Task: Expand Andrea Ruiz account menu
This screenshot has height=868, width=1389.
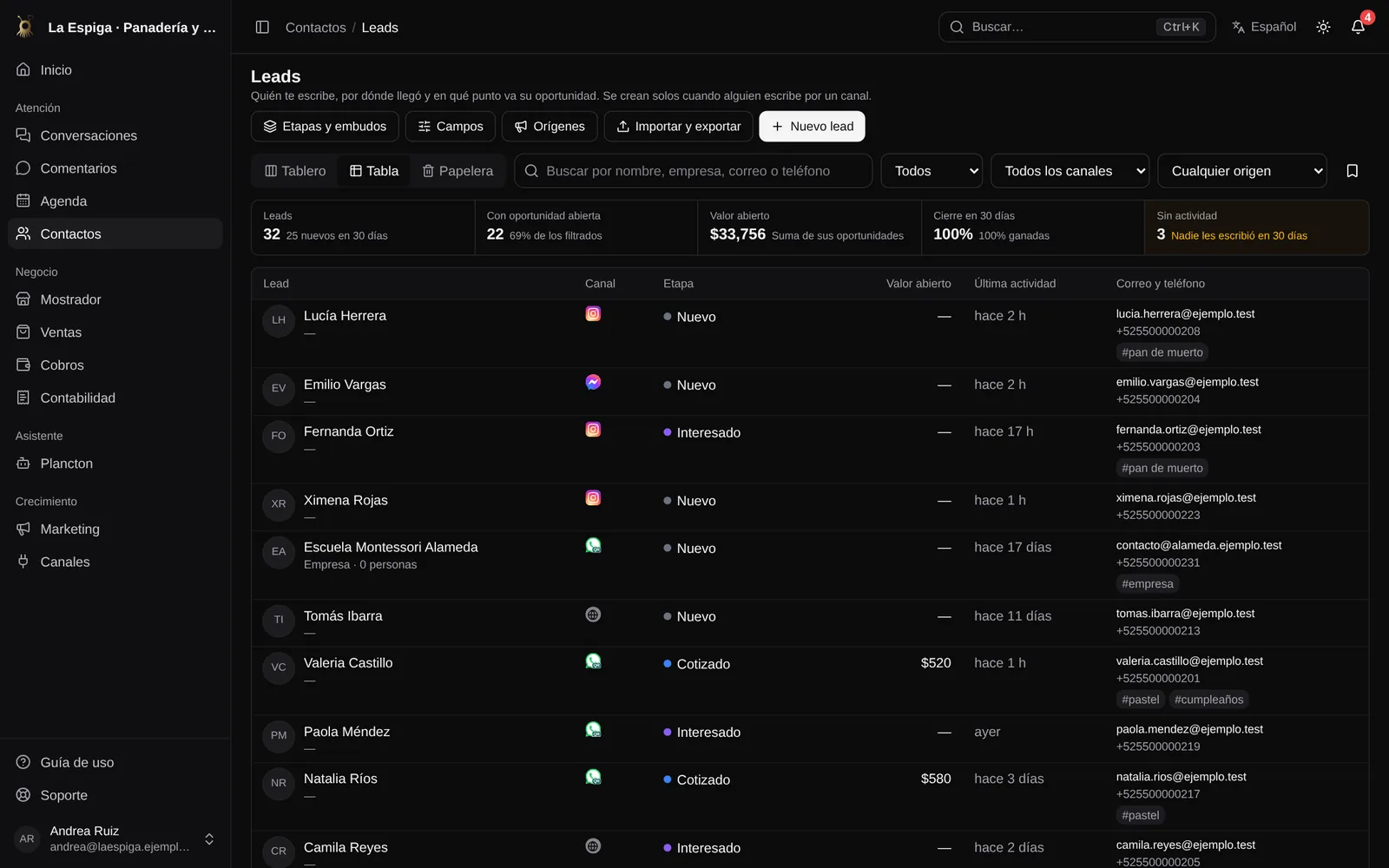Action: [115, 838]
